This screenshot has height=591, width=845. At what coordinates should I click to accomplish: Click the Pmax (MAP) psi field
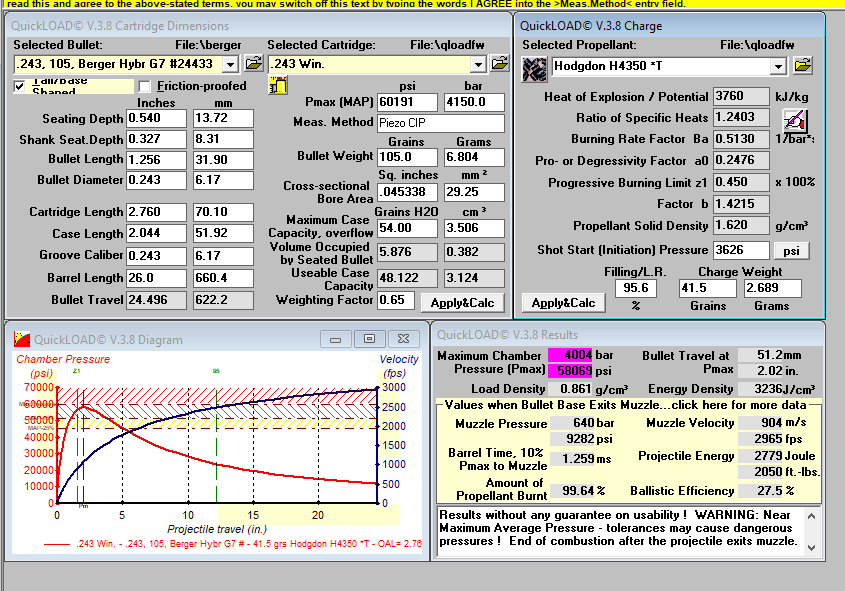(x=407, y=102)
